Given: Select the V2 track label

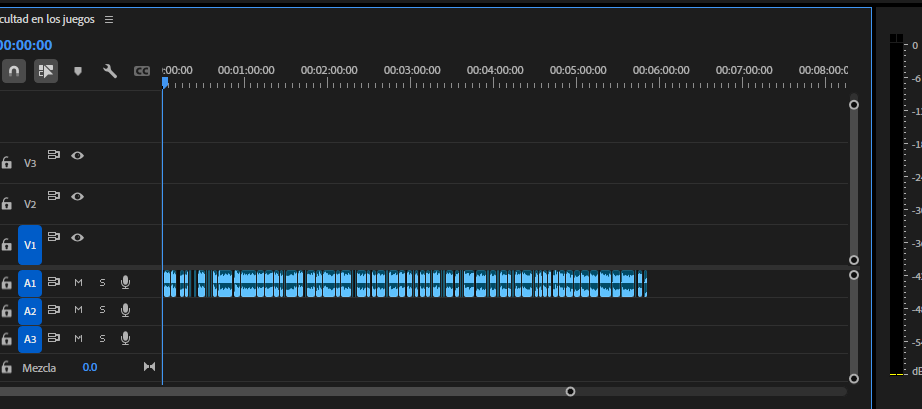Looking at the screenshot, I should click(x=30, y=204).
